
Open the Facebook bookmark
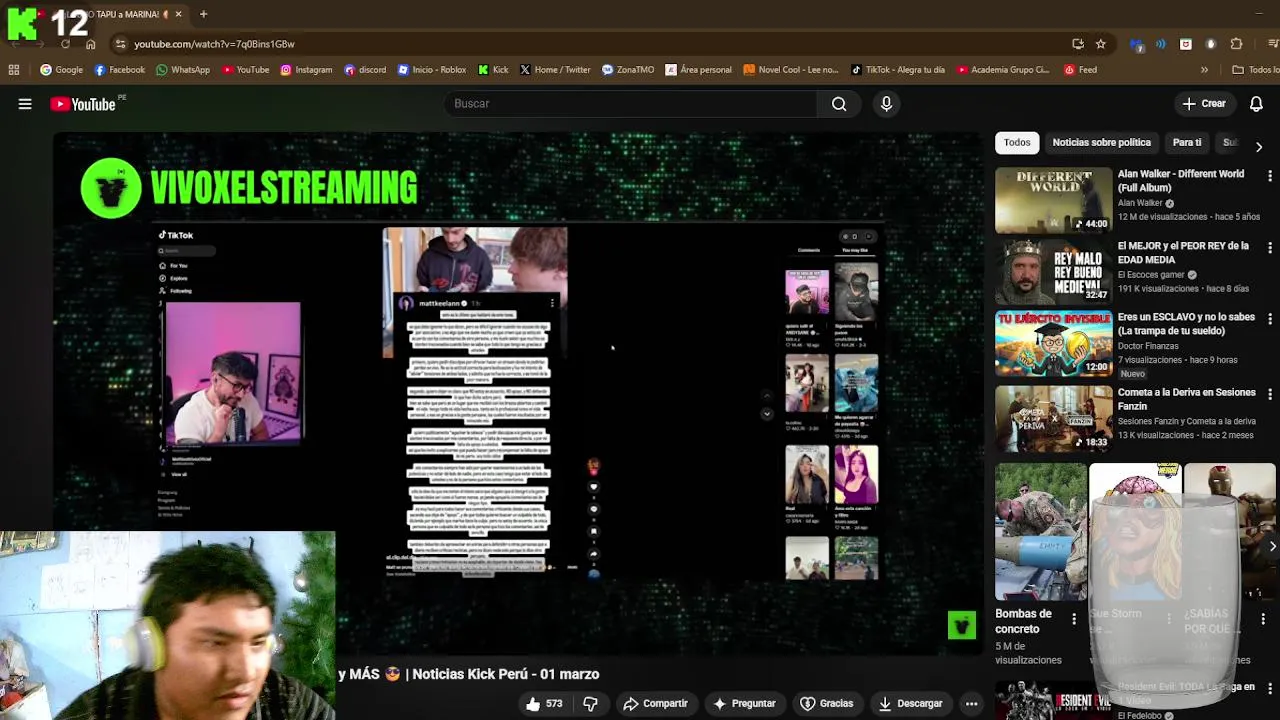pos(119,70)
